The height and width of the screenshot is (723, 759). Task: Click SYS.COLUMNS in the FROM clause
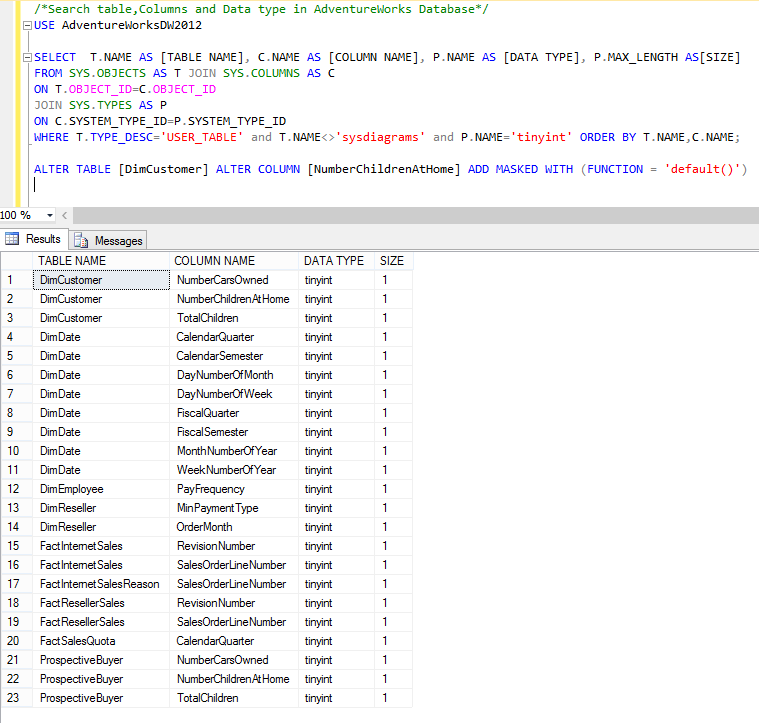[x=261, y=73]
